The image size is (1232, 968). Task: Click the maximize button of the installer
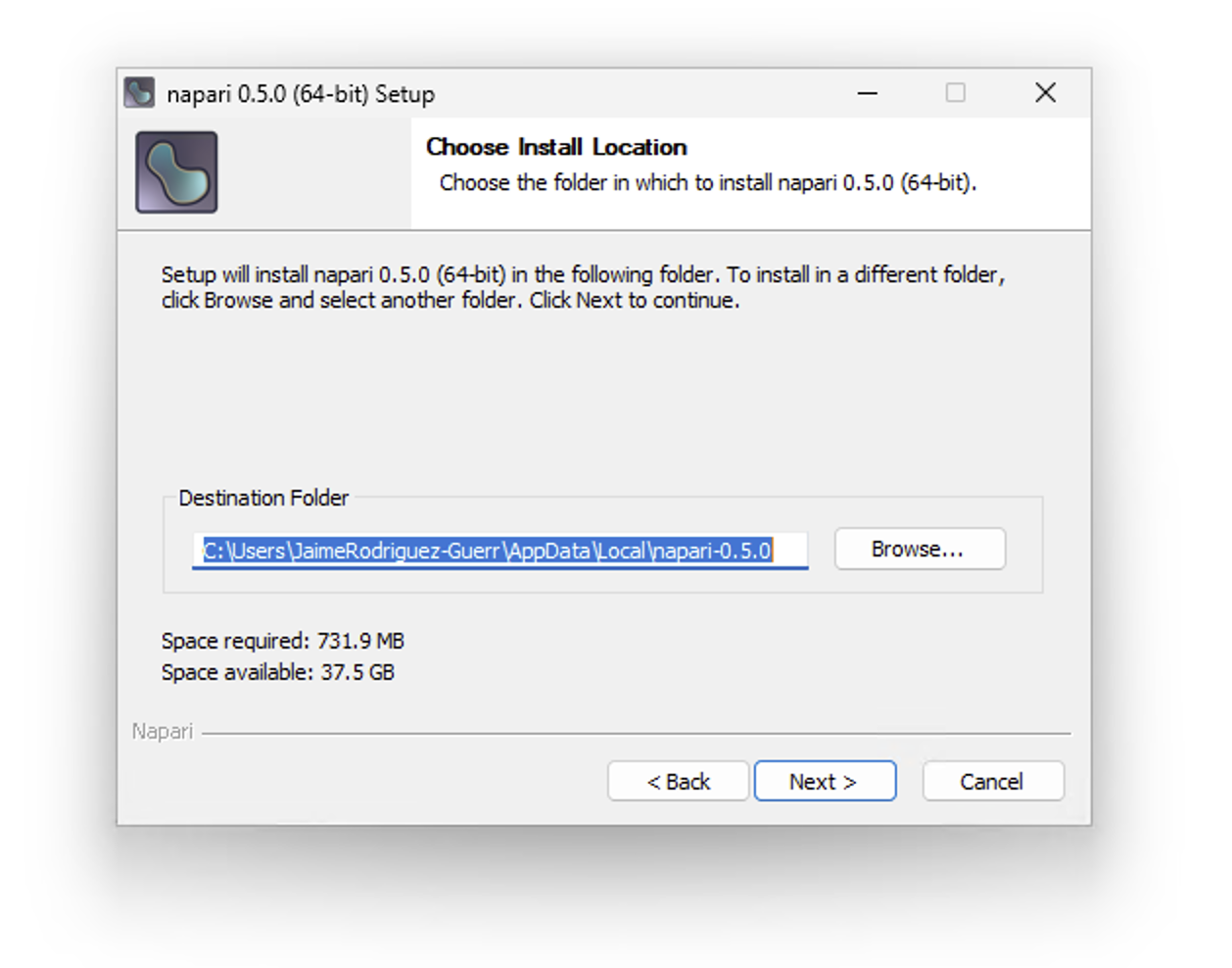(955, 93)
